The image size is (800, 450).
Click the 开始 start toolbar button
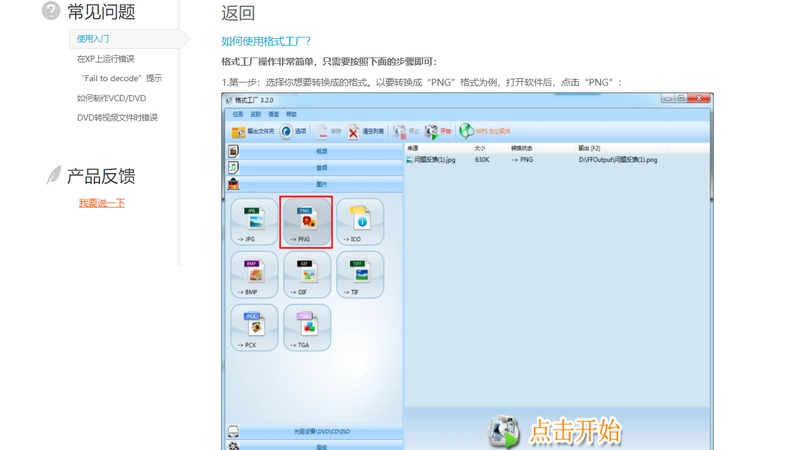click(x=438, y=132)
